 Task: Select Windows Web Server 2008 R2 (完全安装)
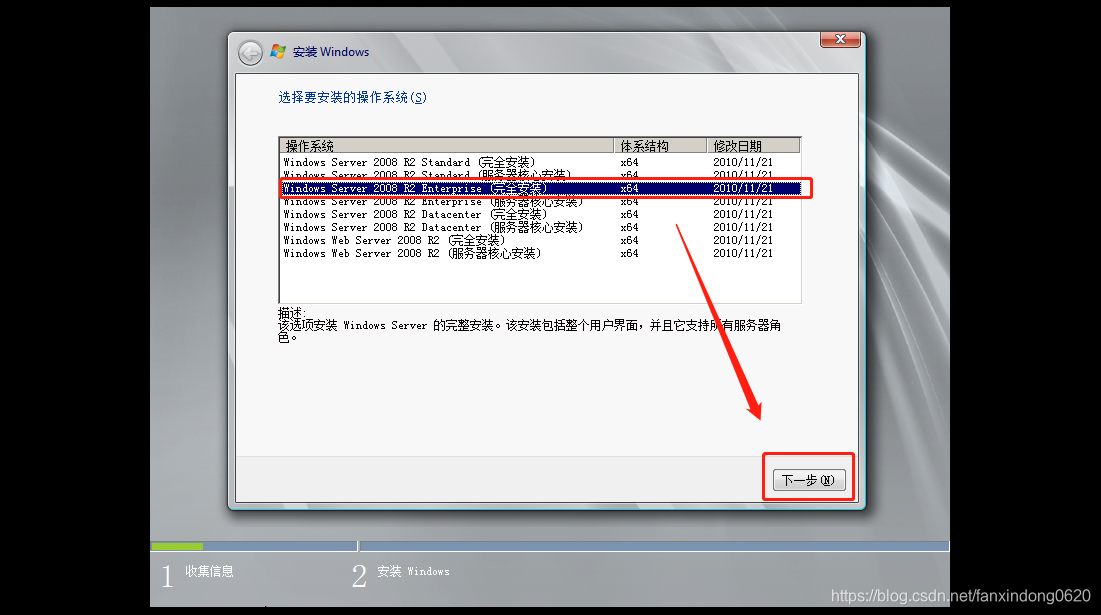tap(539, 240)
